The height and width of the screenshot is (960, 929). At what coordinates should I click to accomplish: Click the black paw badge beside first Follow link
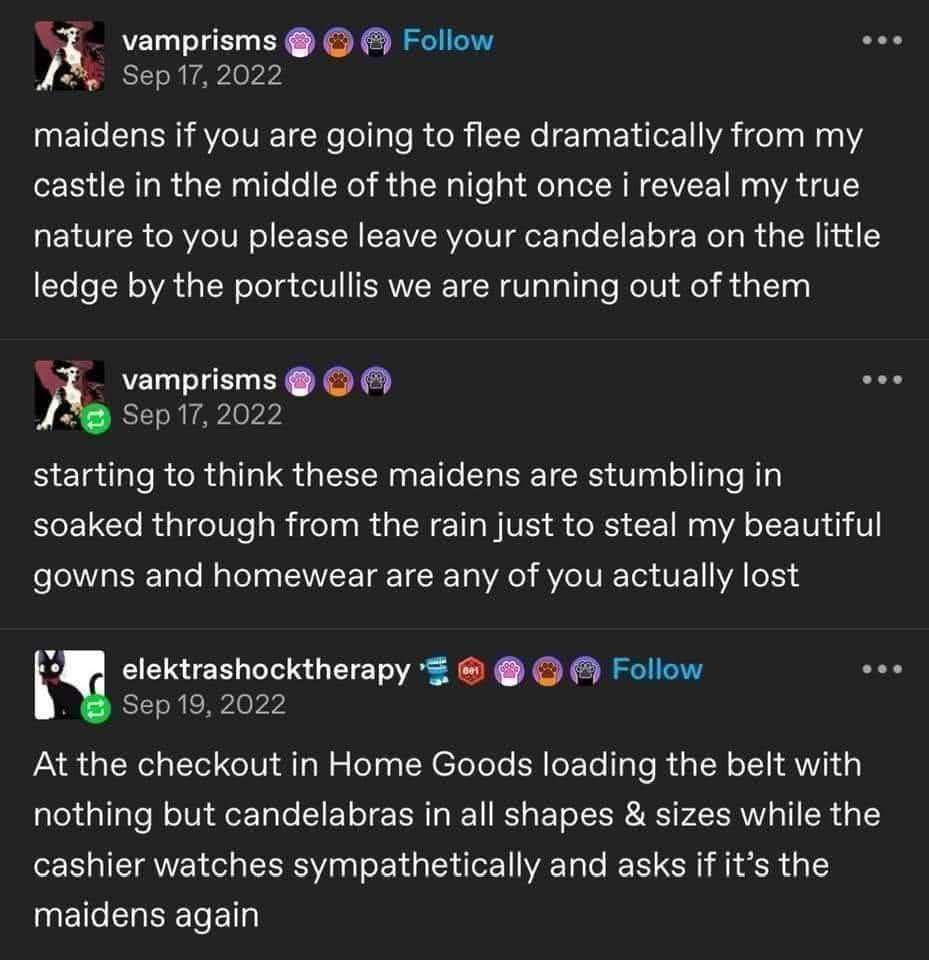click(x=378, y=42)
